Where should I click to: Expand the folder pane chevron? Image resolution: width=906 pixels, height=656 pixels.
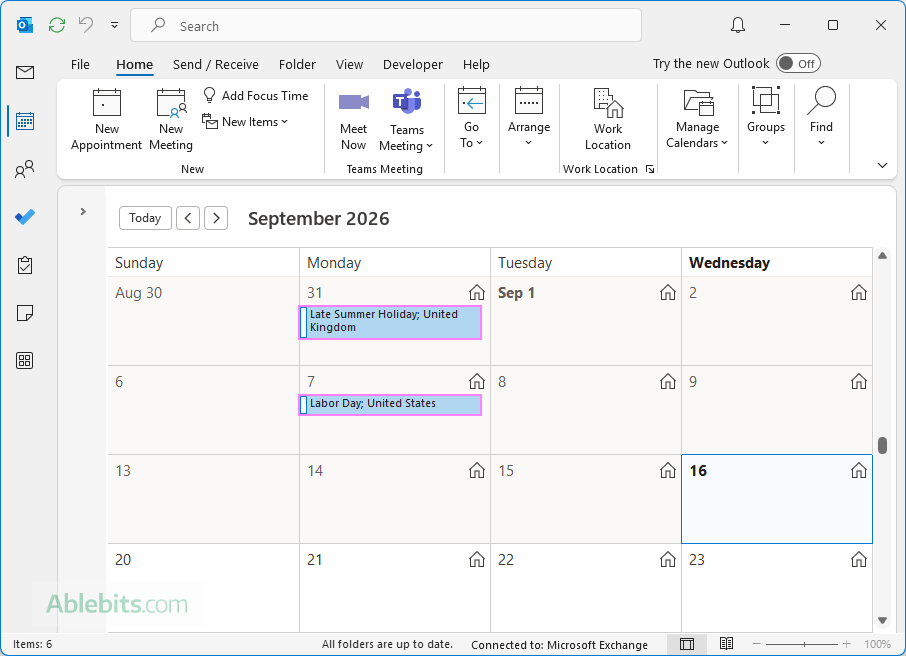tap(83, 212)
